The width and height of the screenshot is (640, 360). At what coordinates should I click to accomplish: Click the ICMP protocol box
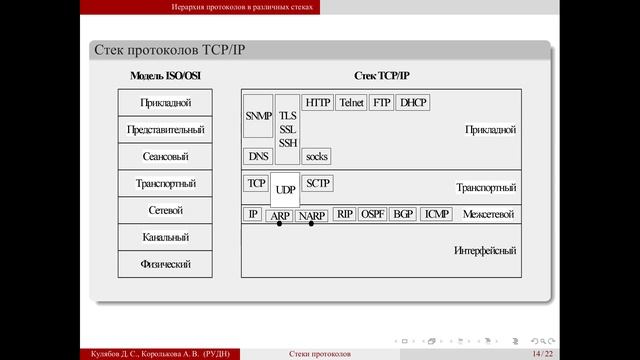click(x=436, y=214)
